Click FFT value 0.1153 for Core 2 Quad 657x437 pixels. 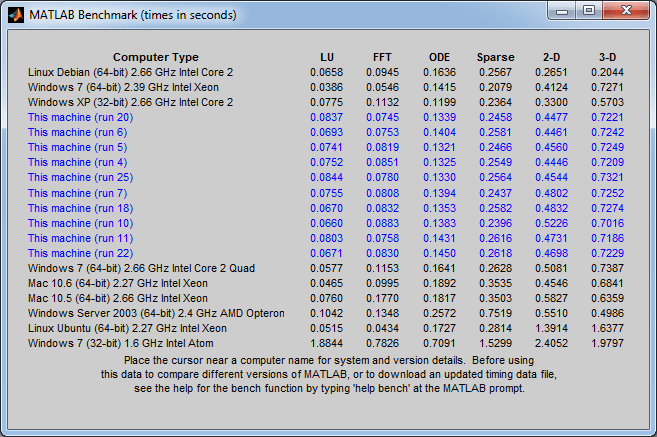click(383, 268)
